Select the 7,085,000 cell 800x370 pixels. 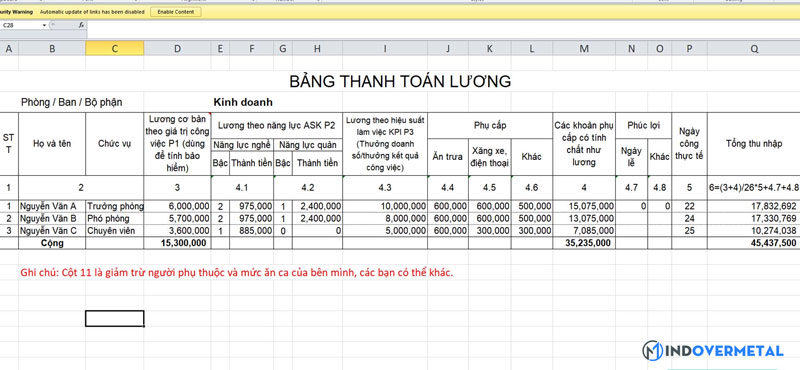[584, 231]
